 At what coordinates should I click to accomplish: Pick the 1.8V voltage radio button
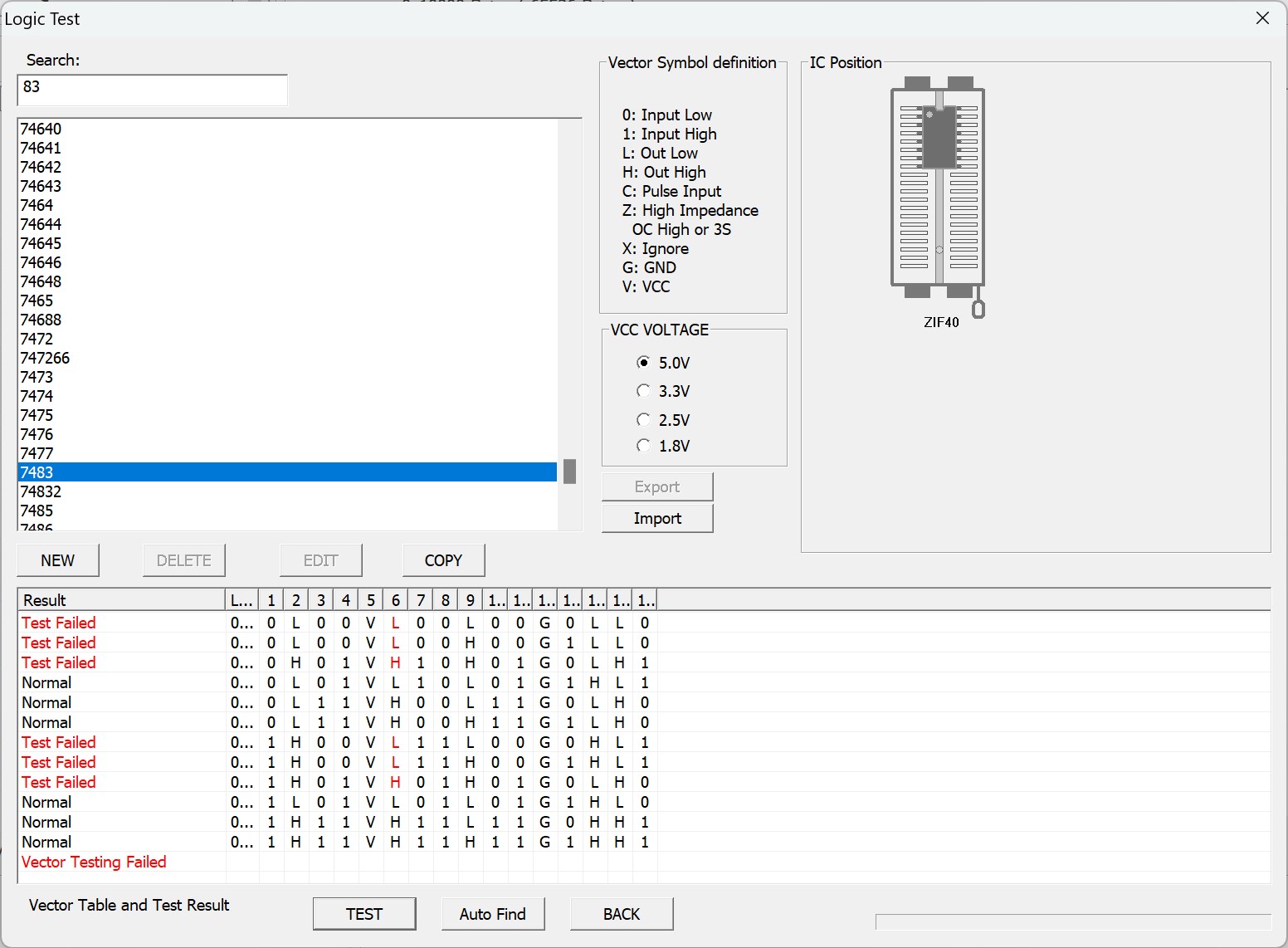pyautogui.click(x=643, y=446)
